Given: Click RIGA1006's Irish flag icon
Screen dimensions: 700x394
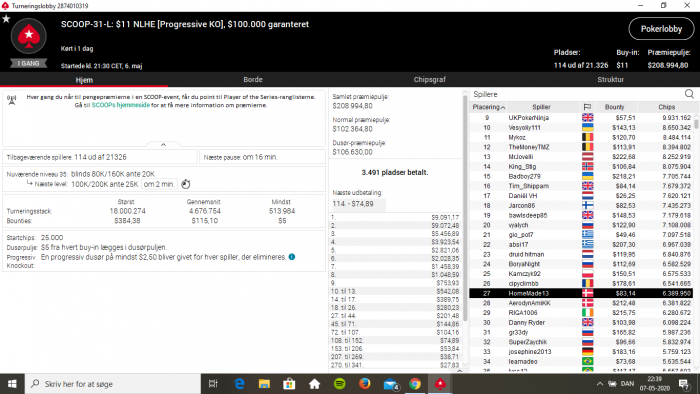Looking at the screenshot, I should click(588, 313).
